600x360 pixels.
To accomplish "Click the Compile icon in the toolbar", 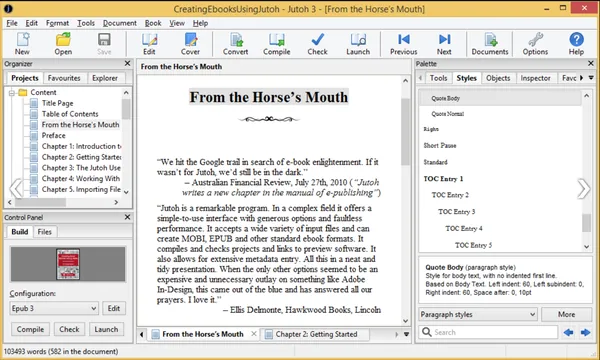I will 276,44.
